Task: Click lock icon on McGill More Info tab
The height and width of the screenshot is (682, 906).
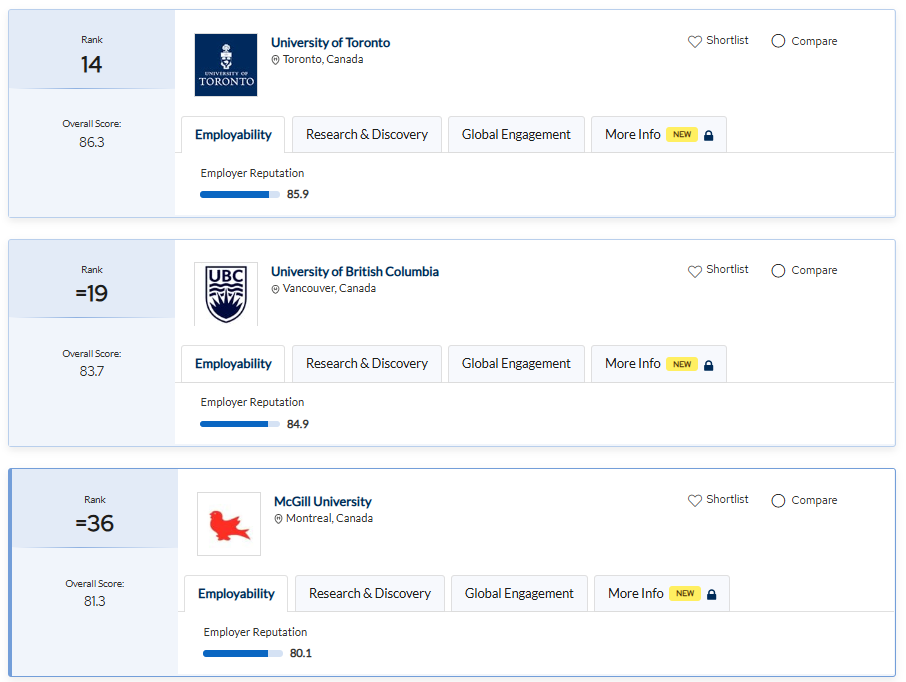Action: (x=712, y=594)
